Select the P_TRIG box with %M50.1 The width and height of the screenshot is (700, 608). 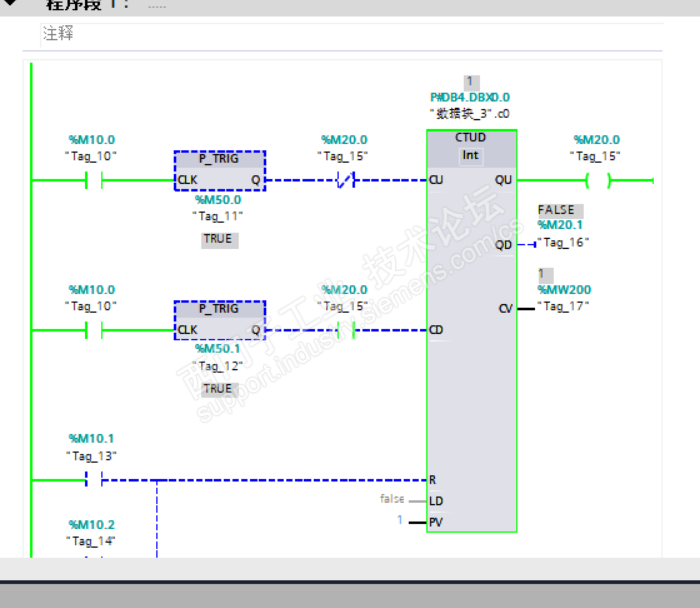[x=220, y=321]
